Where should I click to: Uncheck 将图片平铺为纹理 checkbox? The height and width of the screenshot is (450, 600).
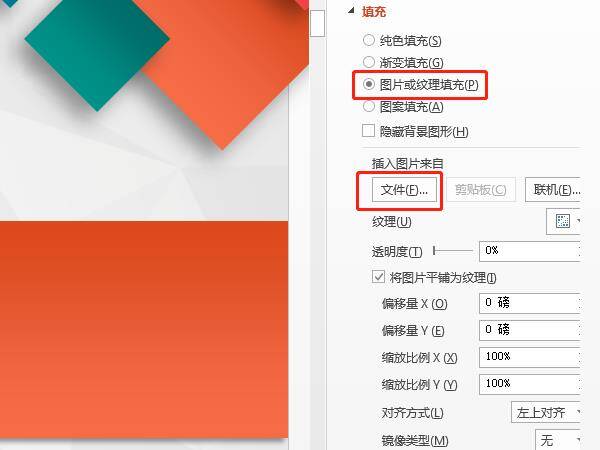click(x=378, y=276)
